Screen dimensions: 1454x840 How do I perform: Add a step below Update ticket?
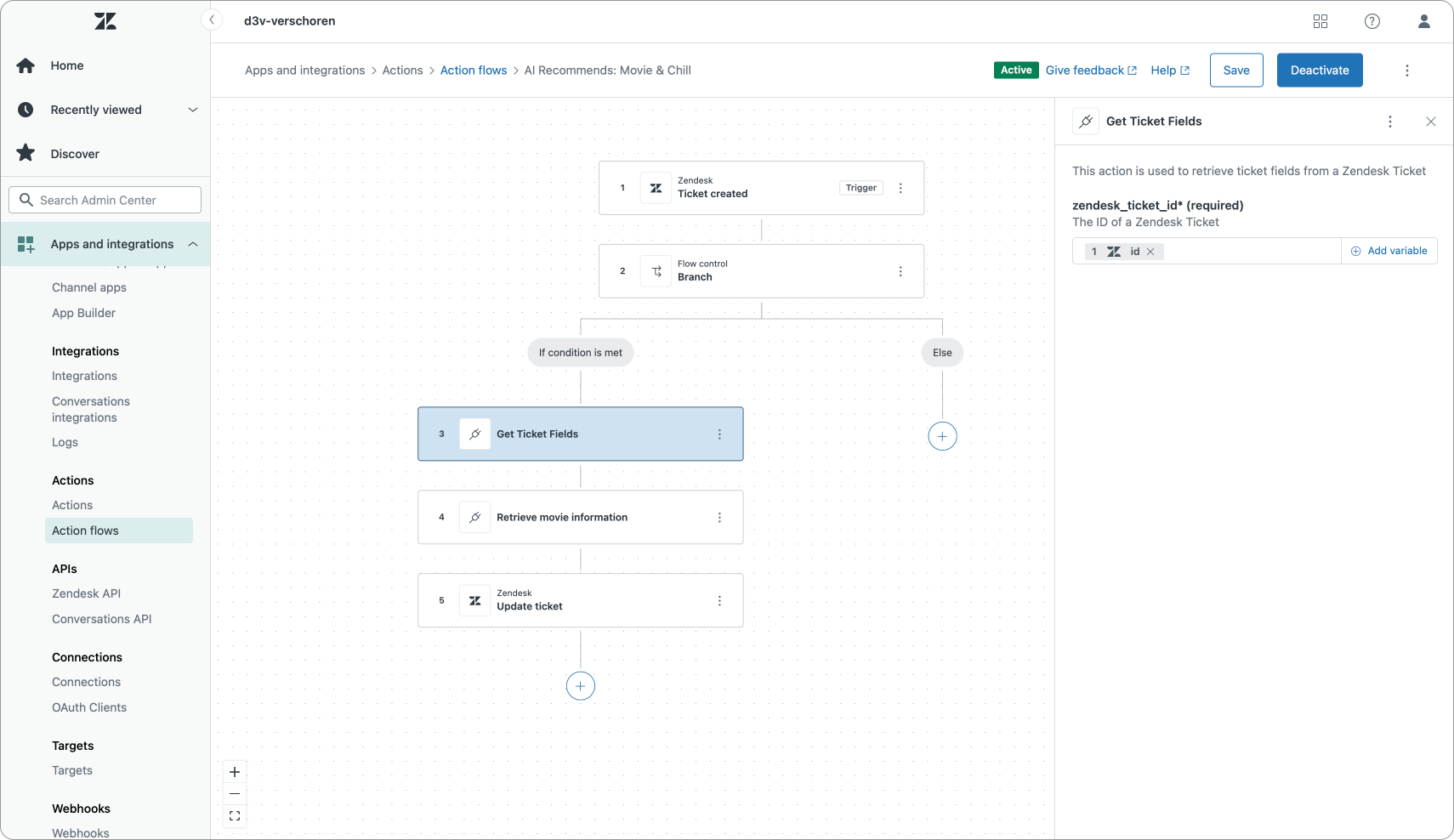581,686
